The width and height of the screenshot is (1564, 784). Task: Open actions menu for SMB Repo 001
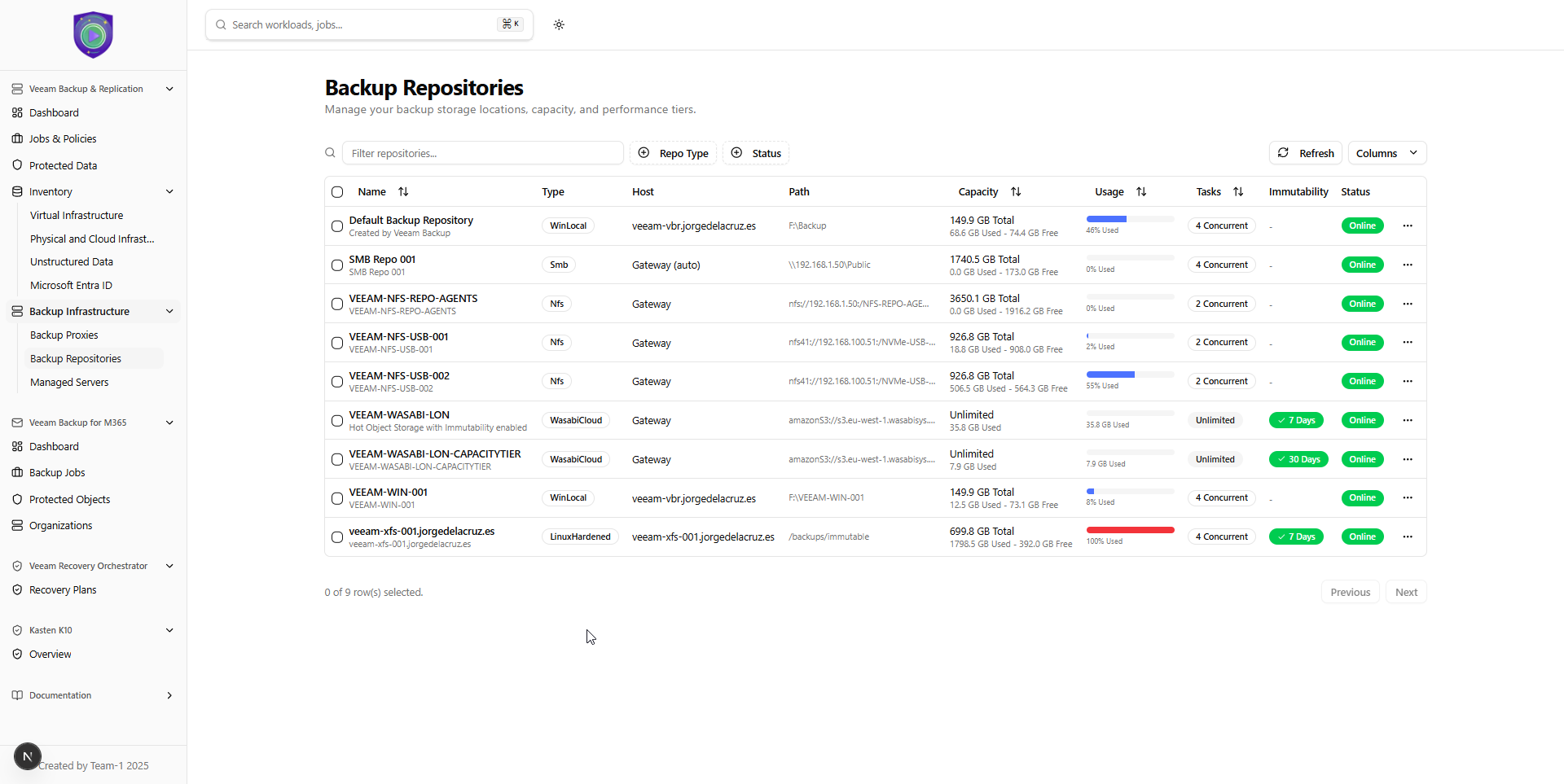pyautogui.click(x=1407, y=265)
